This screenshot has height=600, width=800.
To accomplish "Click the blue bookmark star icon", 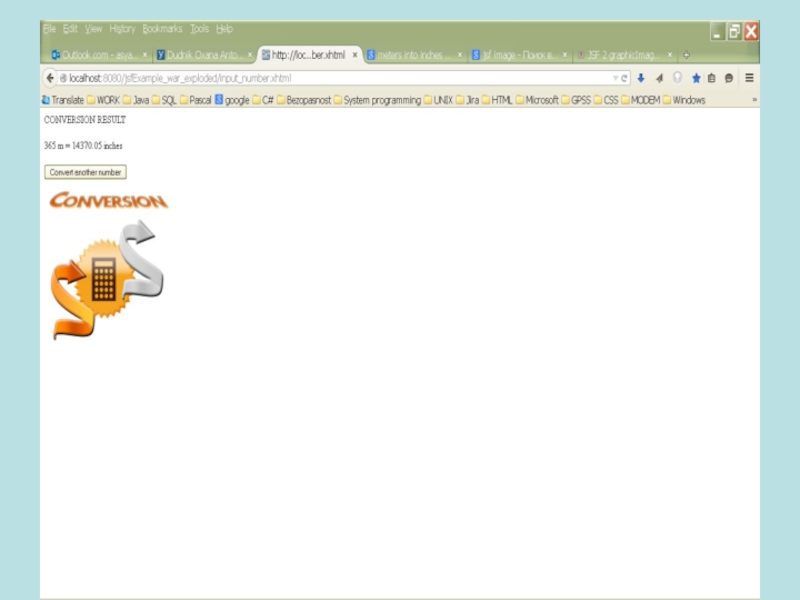I will point(696,78).
